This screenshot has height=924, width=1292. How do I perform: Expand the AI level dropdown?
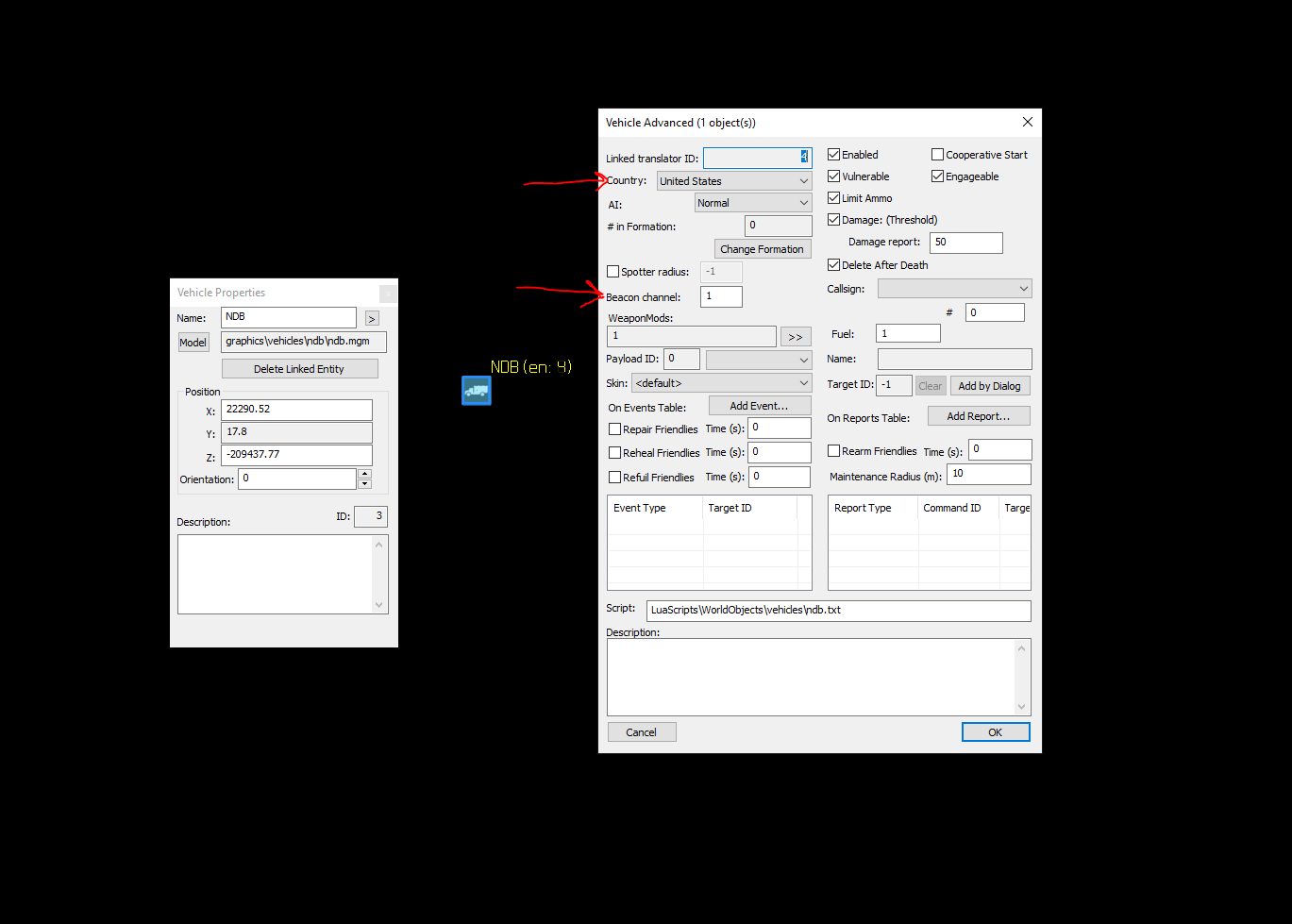753,203
